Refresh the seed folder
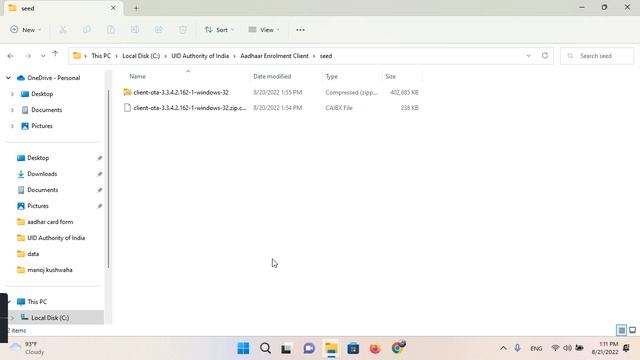This screenshot has width=640, height=360. [545, 56]
